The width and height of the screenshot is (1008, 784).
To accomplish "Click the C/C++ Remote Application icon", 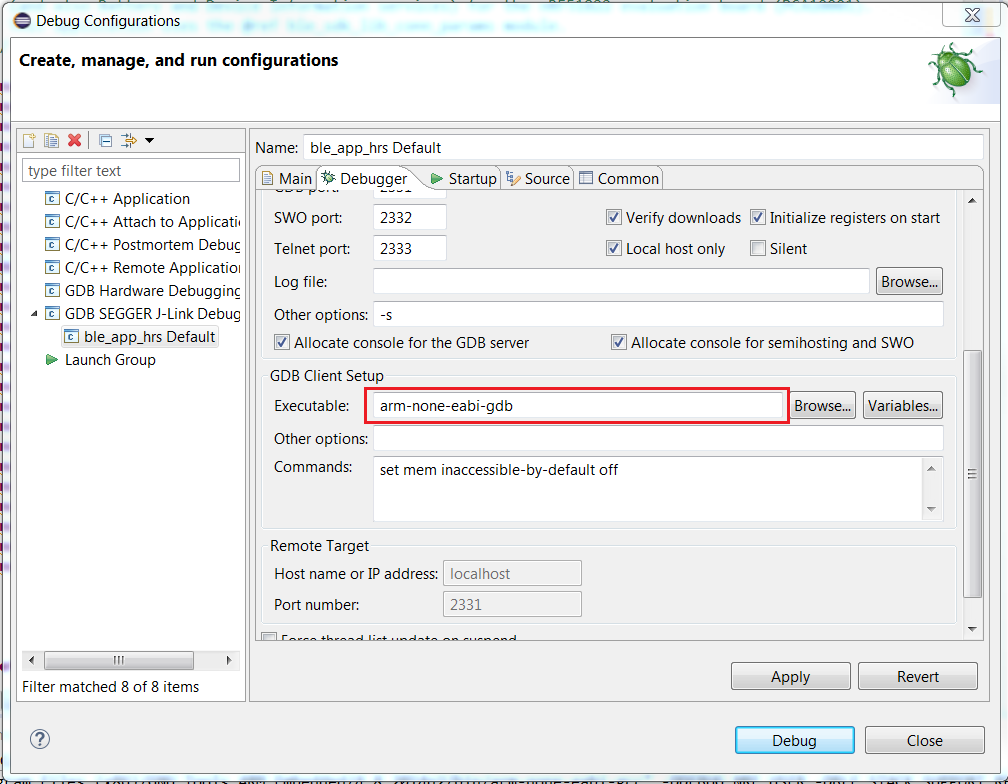I will tap(53, 267).
